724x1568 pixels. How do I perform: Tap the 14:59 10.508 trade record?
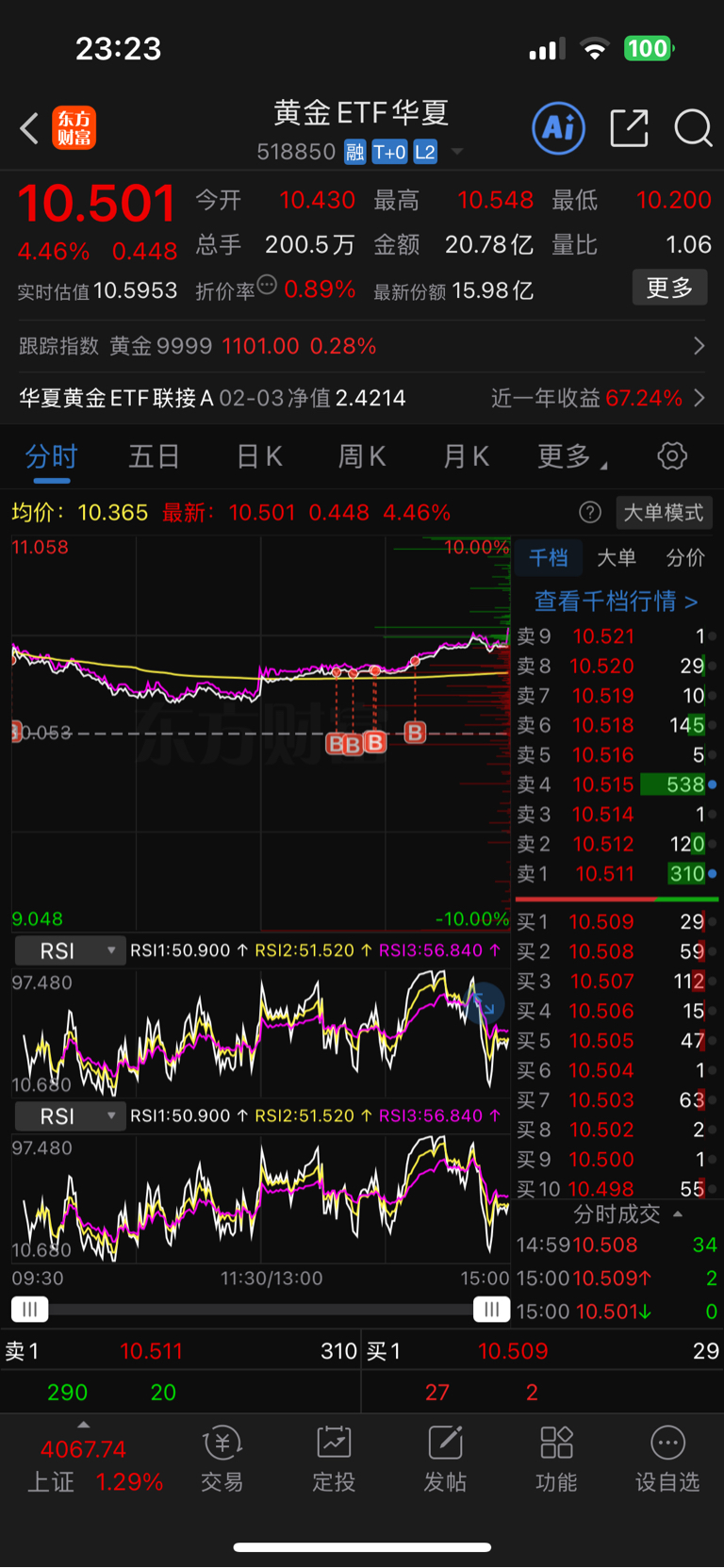pyautogui.click(x=617, y=1245)
